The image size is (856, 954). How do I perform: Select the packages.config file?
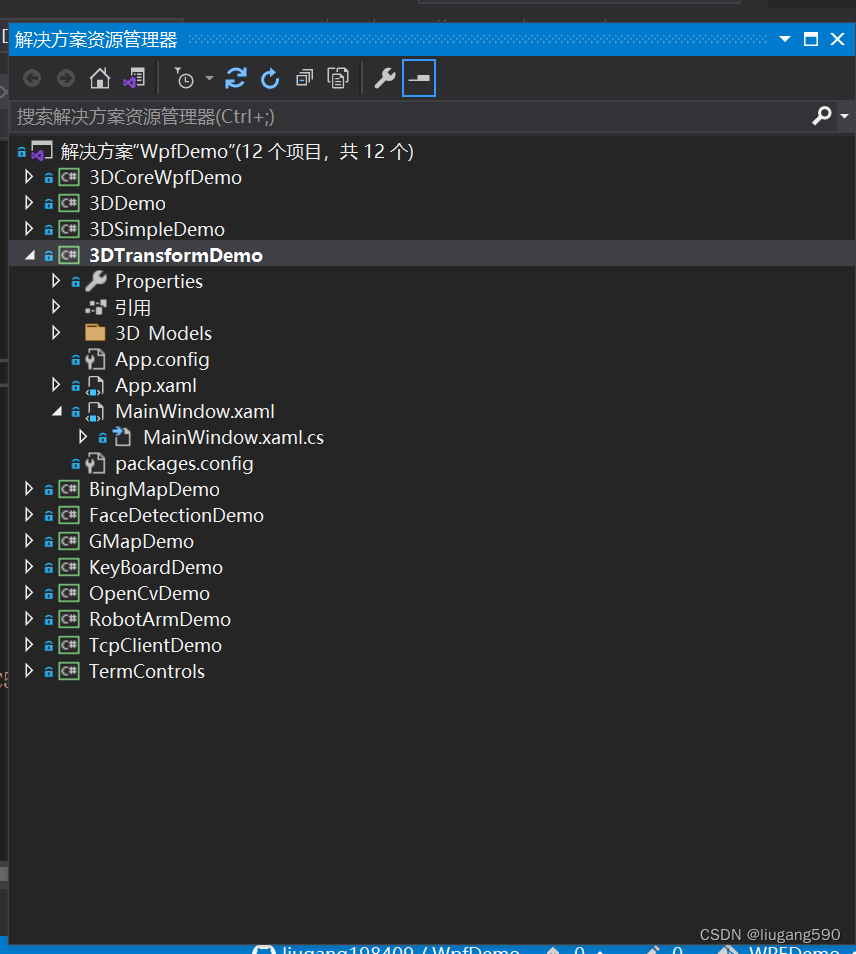coord(183,463)
